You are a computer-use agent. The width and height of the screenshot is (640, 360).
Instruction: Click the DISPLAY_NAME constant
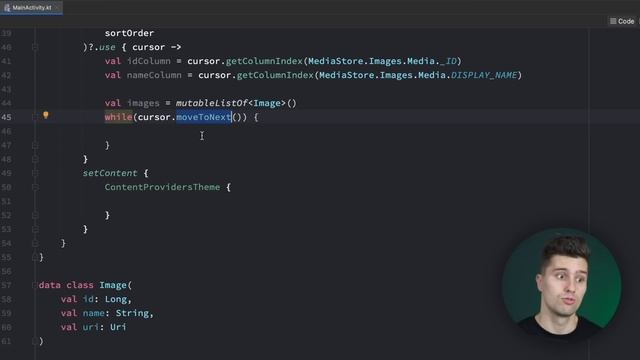pos(484,75)
